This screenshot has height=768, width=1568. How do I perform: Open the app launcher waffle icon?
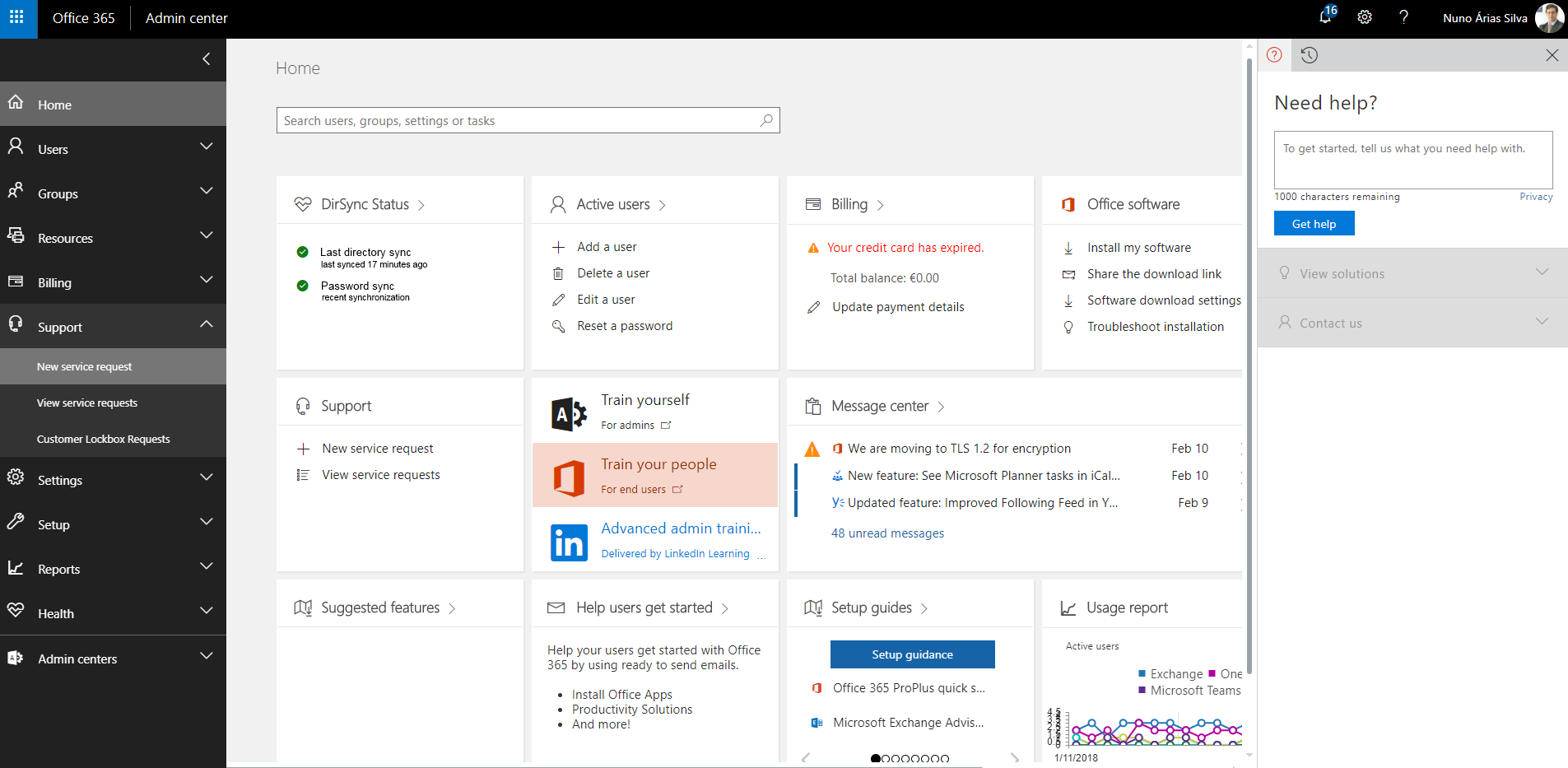pyautogui.click(x=16, y=17)
